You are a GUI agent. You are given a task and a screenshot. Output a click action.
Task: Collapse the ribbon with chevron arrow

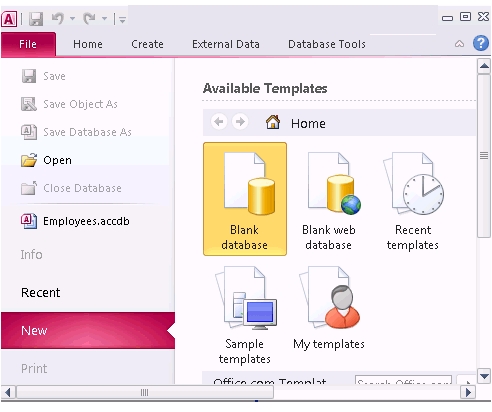click(x=459, y=44)
